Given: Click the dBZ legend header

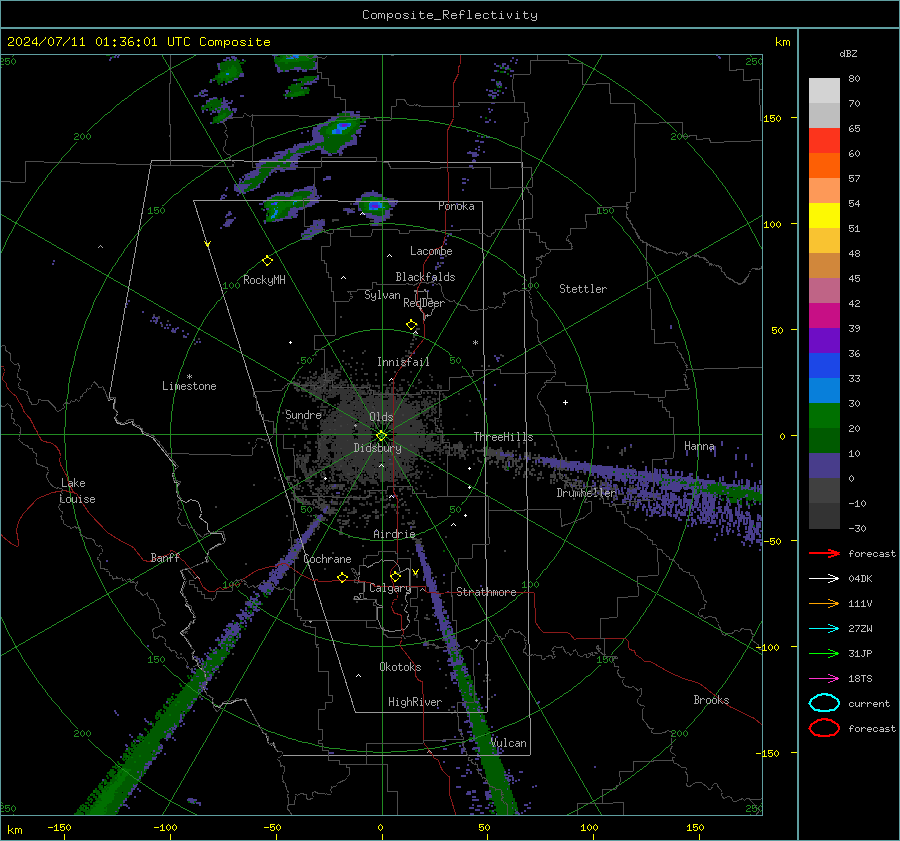Looking at the screenshot, I should pos(848,54).
